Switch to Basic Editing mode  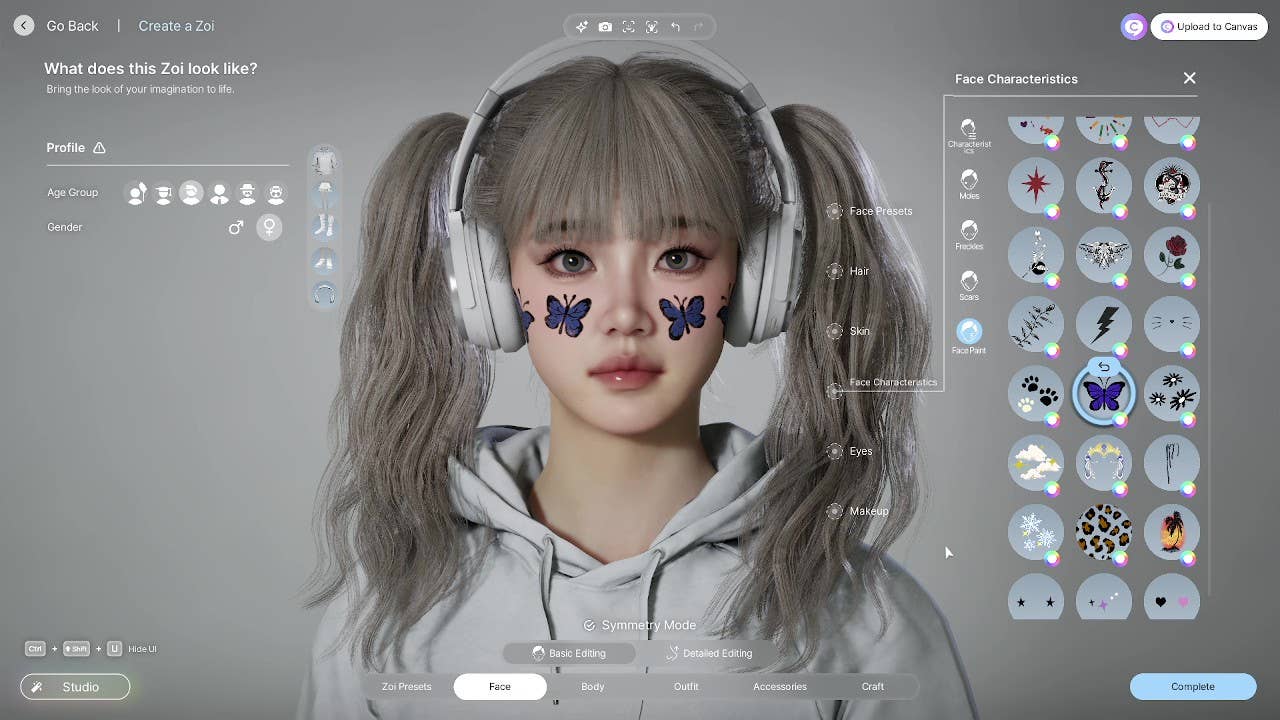(569, 653)
